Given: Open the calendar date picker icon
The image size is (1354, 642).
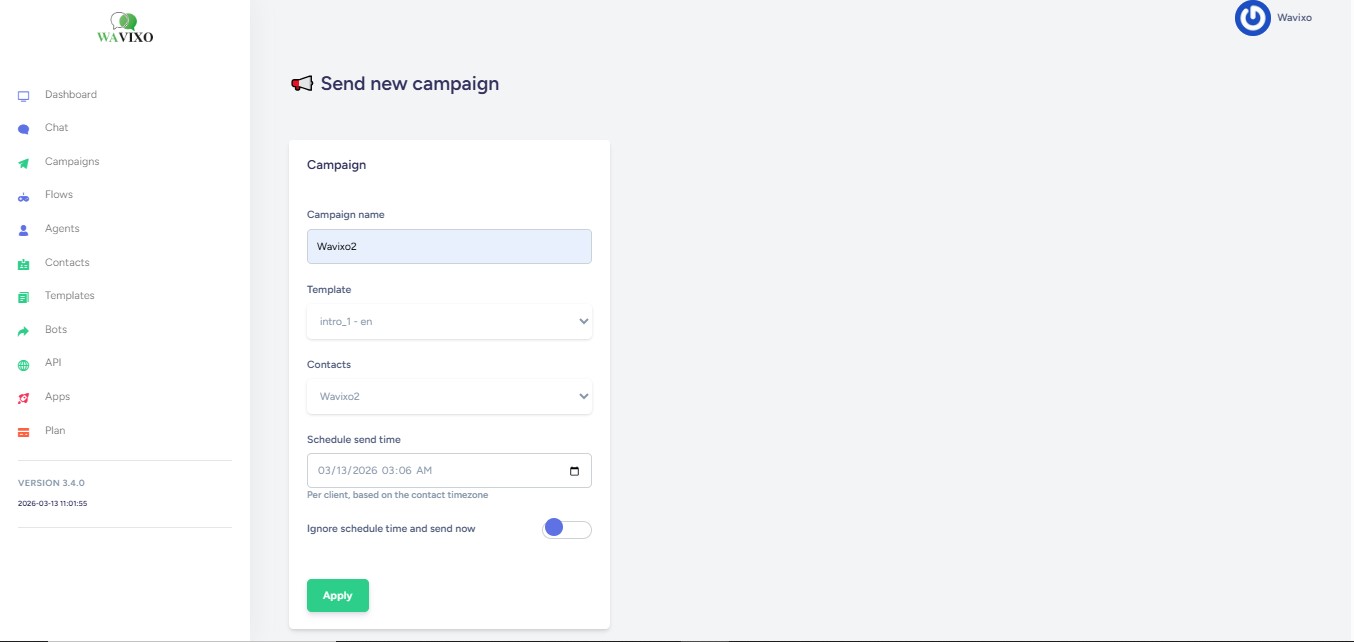Looking at the screenshot, I should click(x=574, y=471).
